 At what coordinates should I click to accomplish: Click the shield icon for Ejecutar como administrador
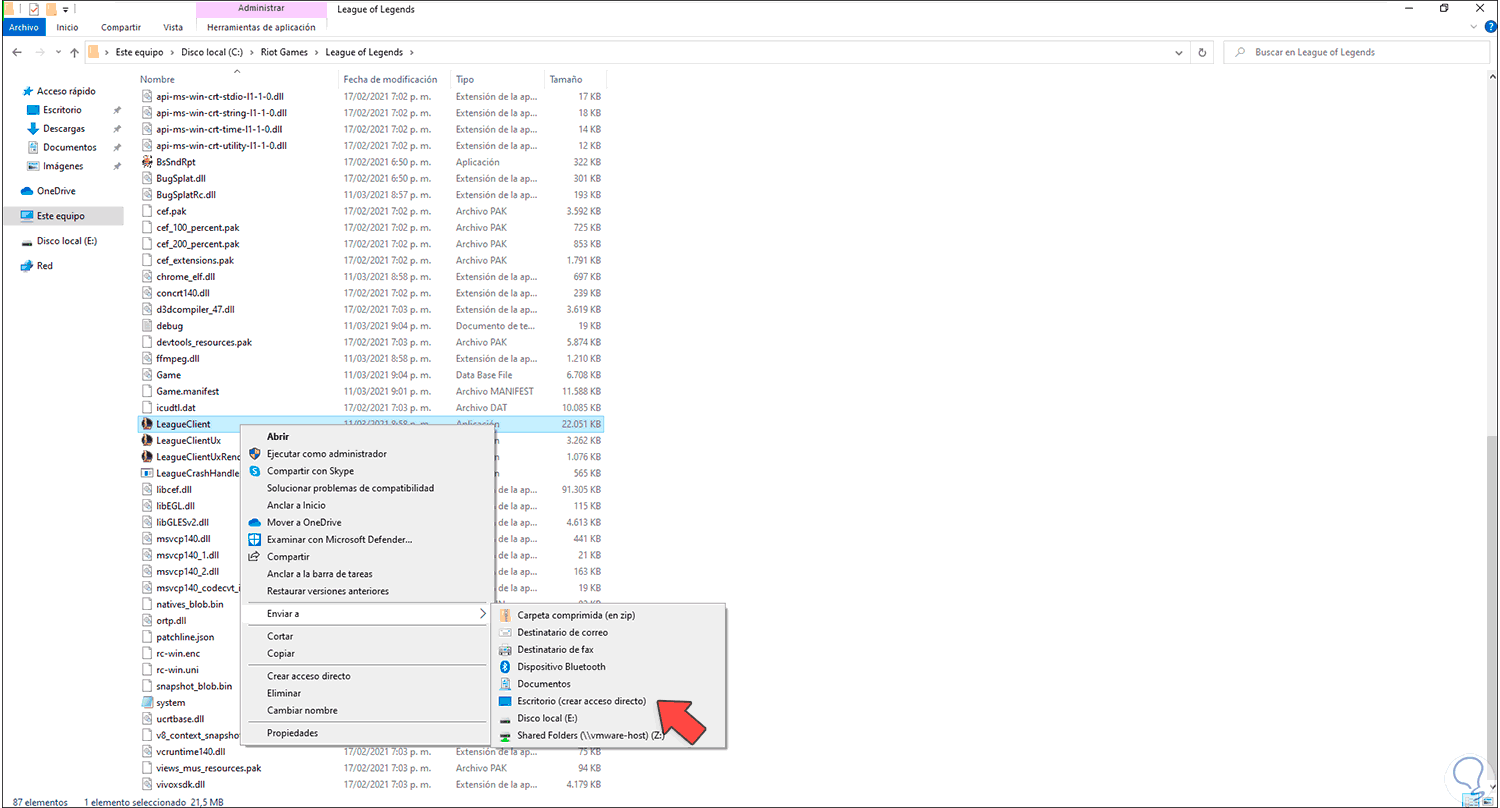(x=254, y=453)
